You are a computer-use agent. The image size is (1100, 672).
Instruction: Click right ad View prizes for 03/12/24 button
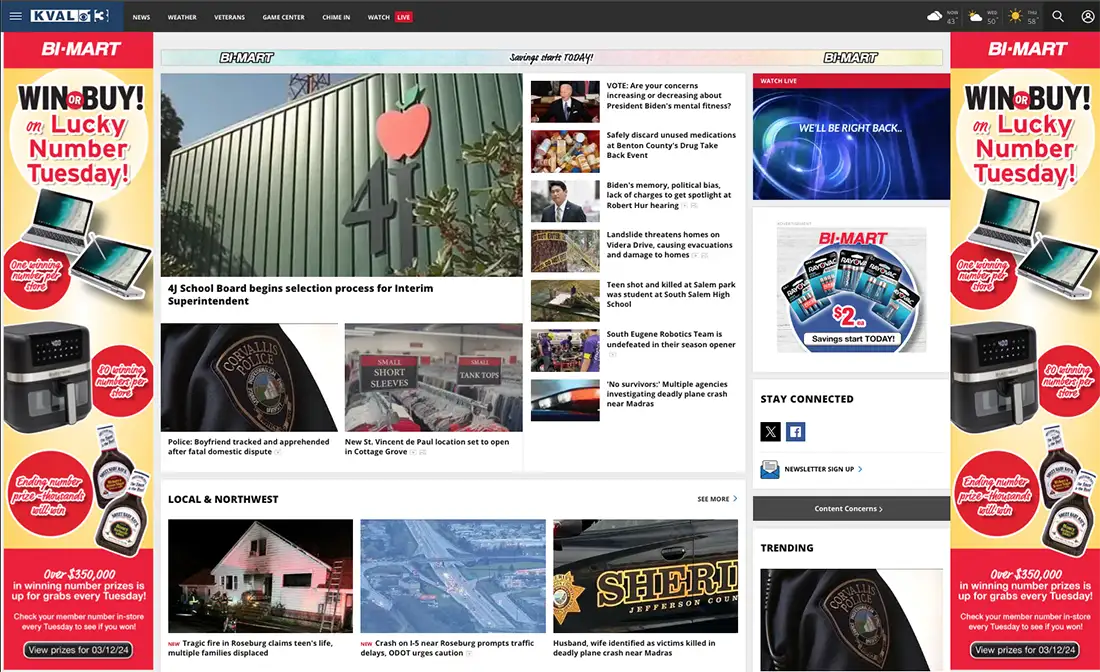click(1025, 650)
